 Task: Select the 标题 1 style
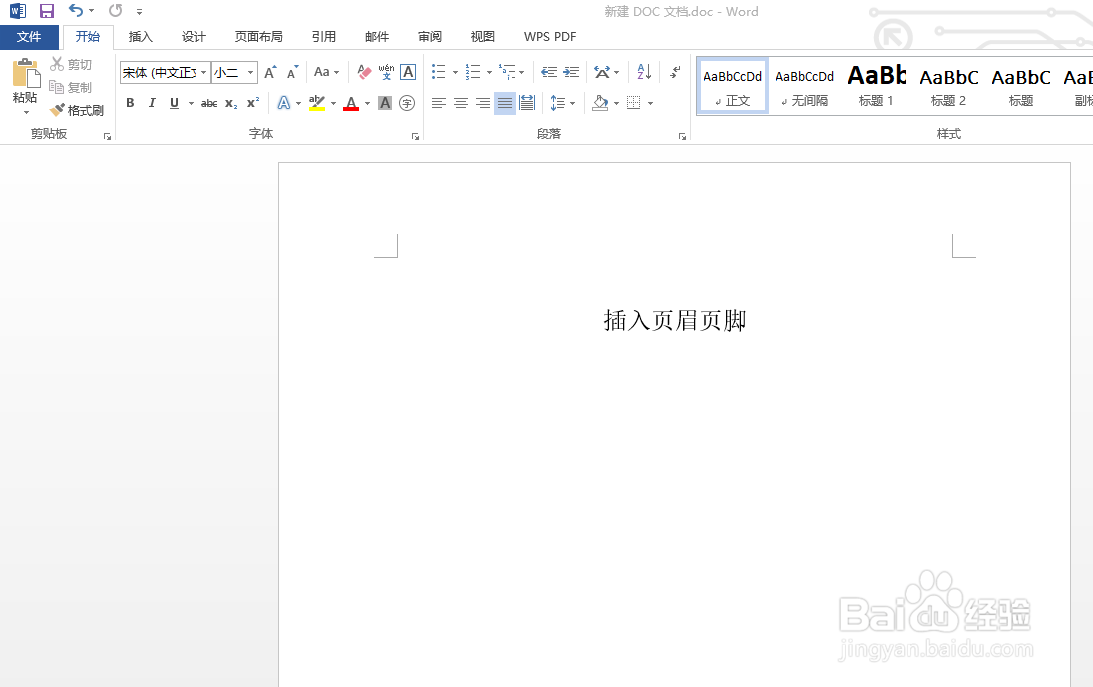pos(876,86)
